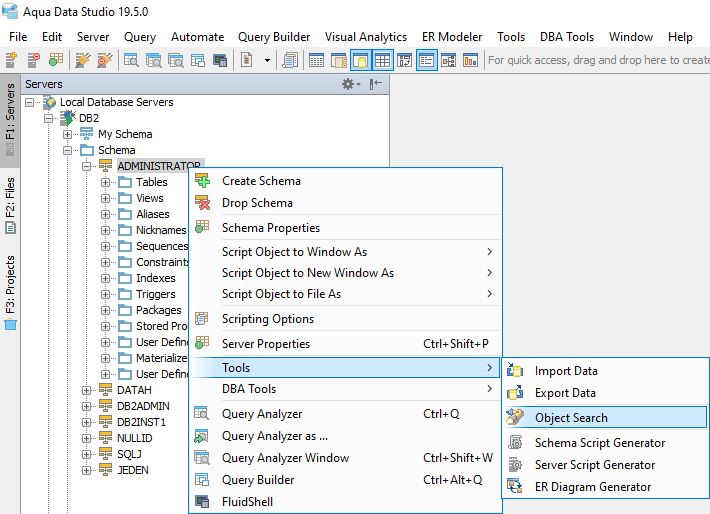Click the Servers panel gear settings icon
Viewport: 710px width, 514px height.
(x=348, y=85)
